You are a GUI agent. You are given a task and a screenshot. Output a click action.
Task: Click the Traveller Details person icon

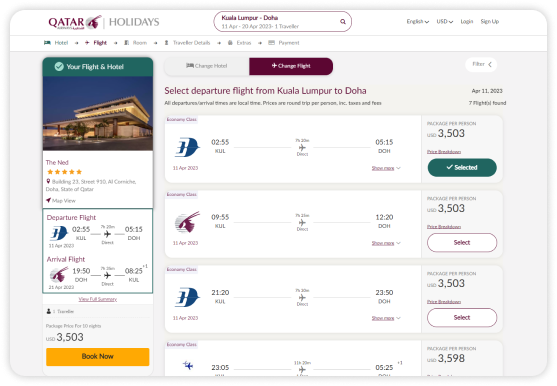[x=166, y=43]
